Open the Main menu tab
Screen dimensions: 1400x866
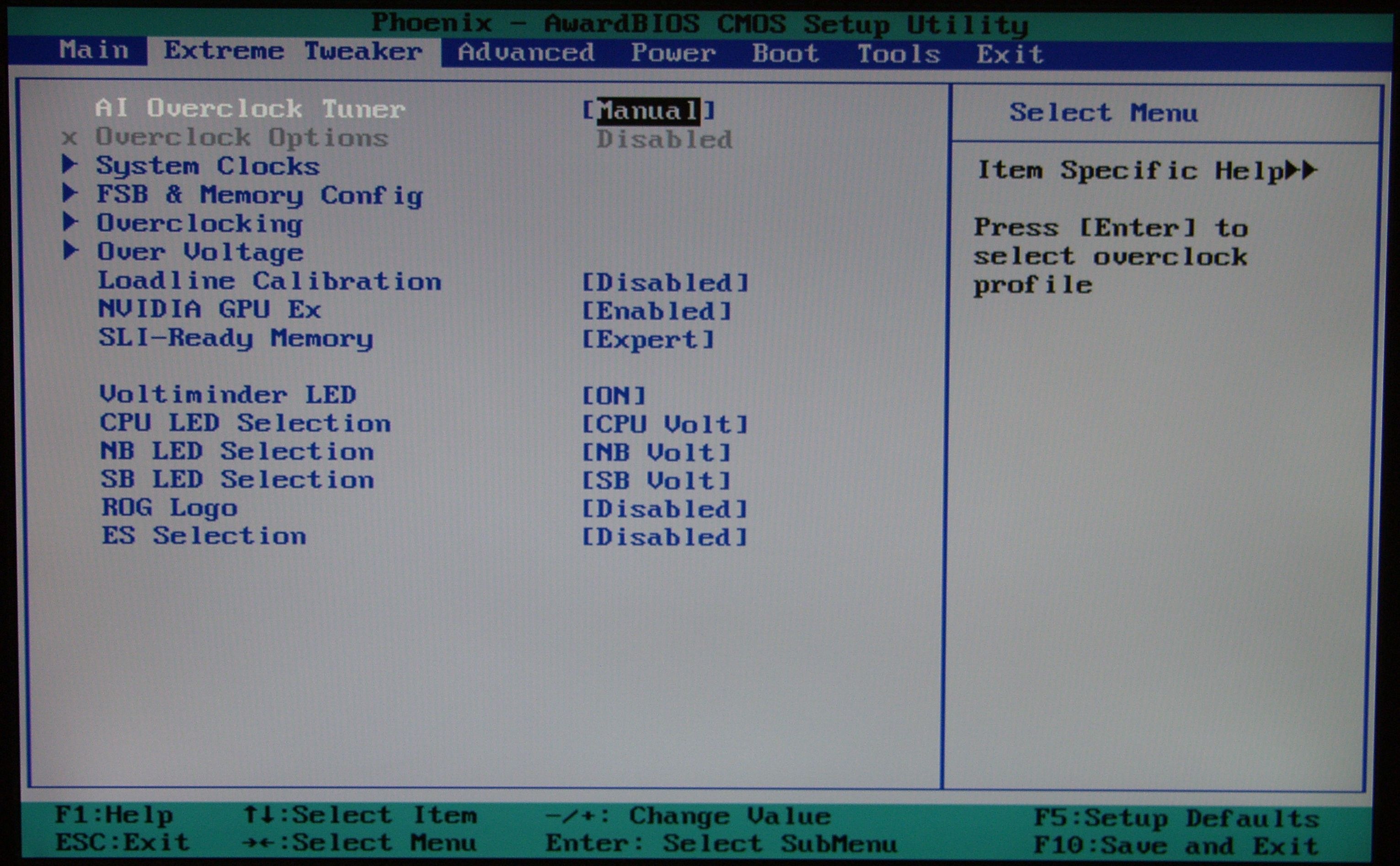click(x=94, y=50)
